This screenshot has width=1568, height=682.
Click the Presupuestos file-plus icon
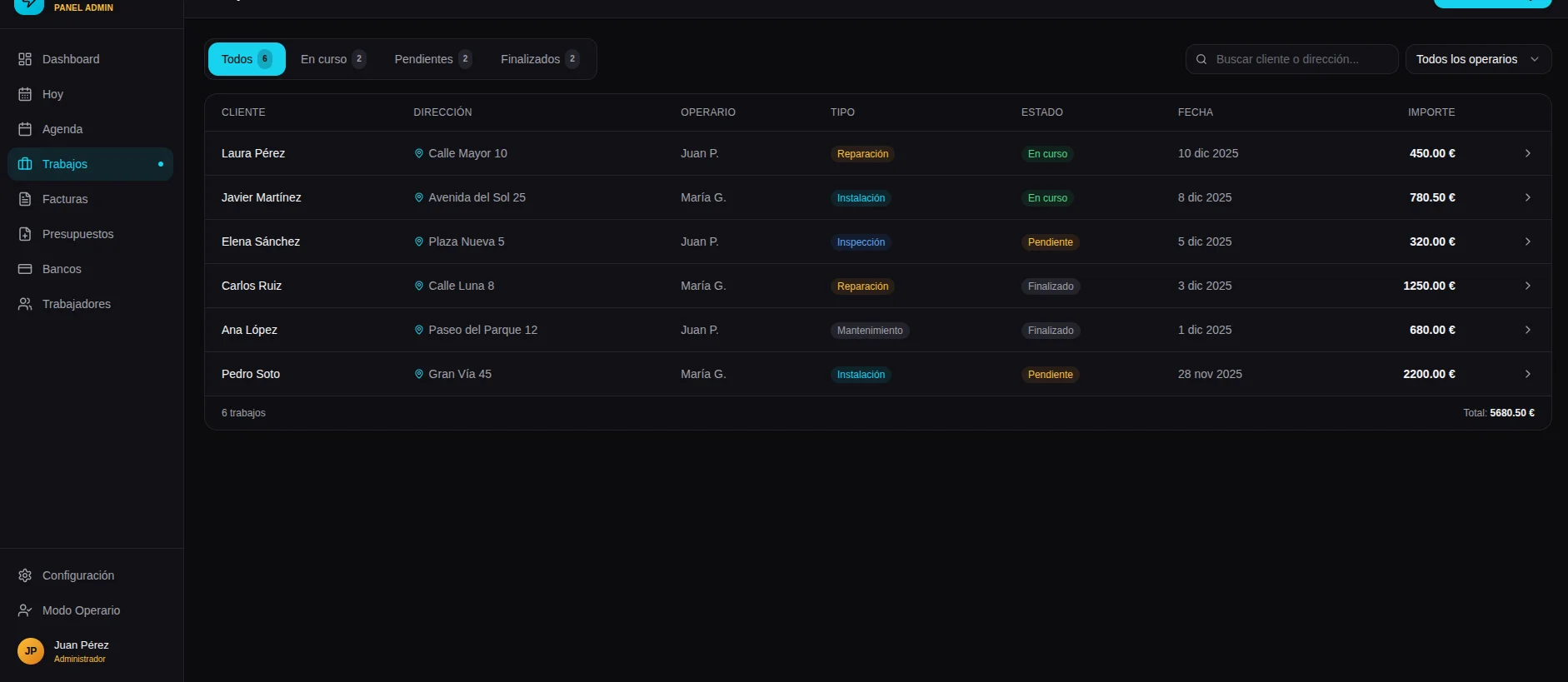click(25, 234)
